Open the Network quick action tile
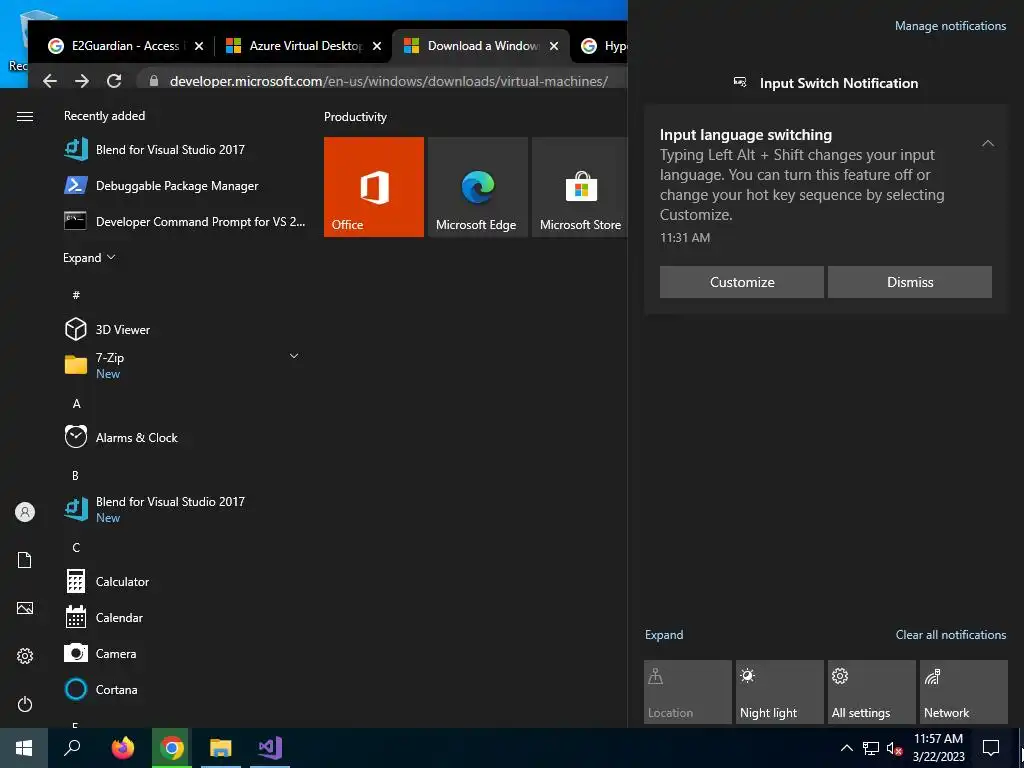The width and height of the screenshot is (1024, 768). (964, 692)
